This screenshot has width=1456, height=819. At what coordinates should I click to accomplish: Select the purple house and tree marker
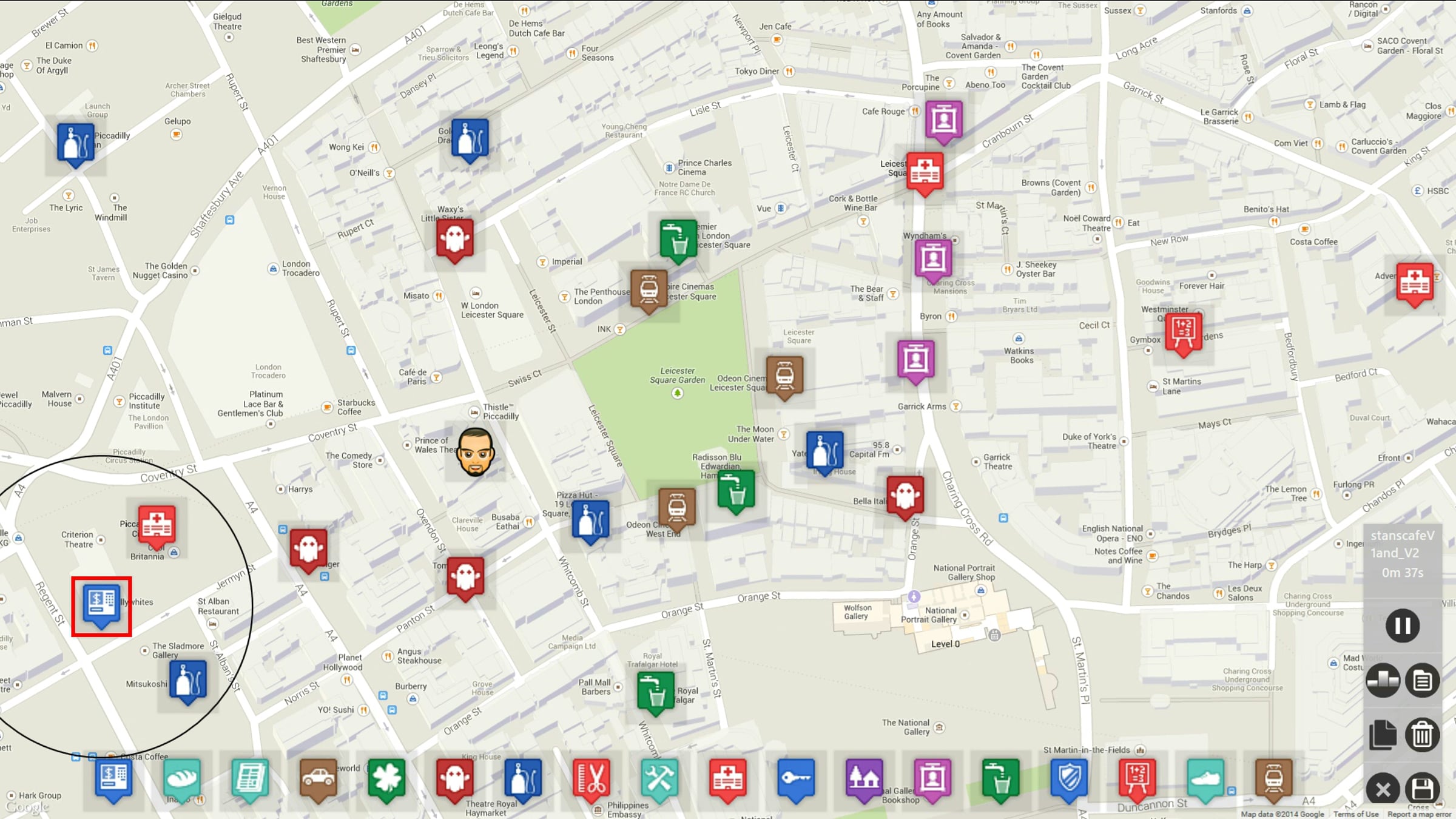click(864, 778)
